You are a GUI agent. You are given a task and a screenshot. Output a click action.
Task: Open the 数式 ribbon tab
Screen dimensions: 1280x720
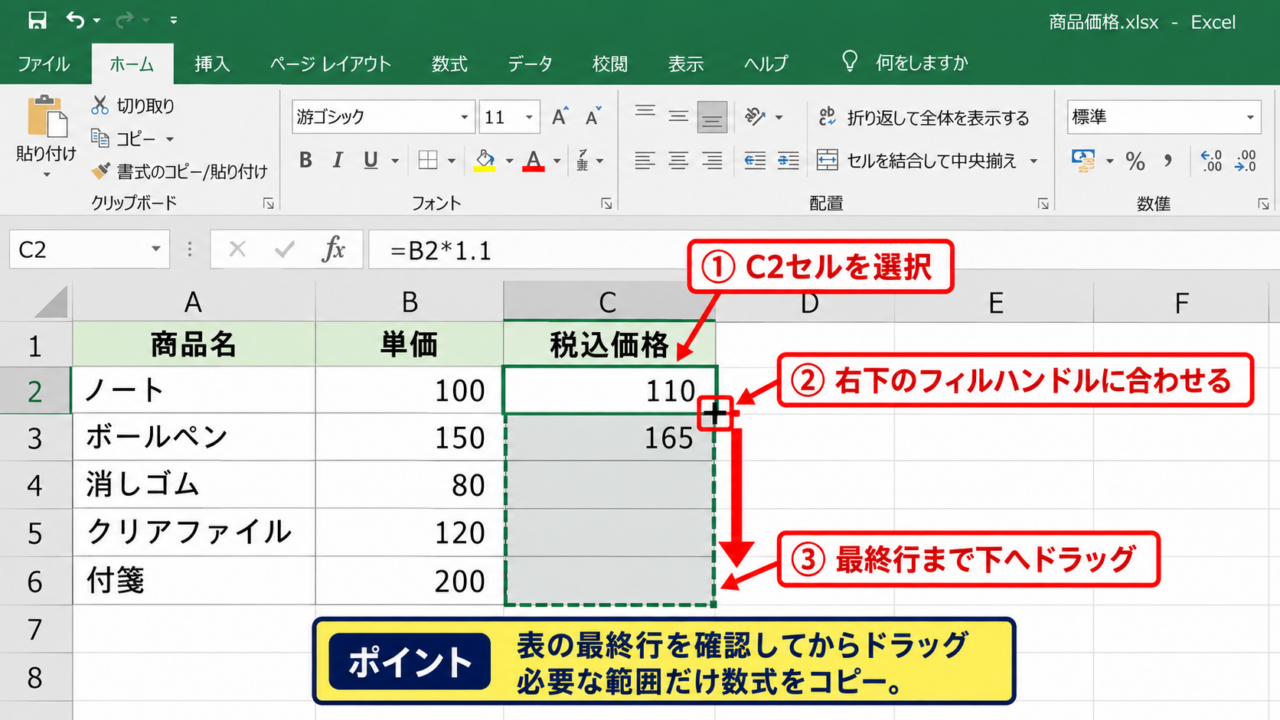(450, 64)
